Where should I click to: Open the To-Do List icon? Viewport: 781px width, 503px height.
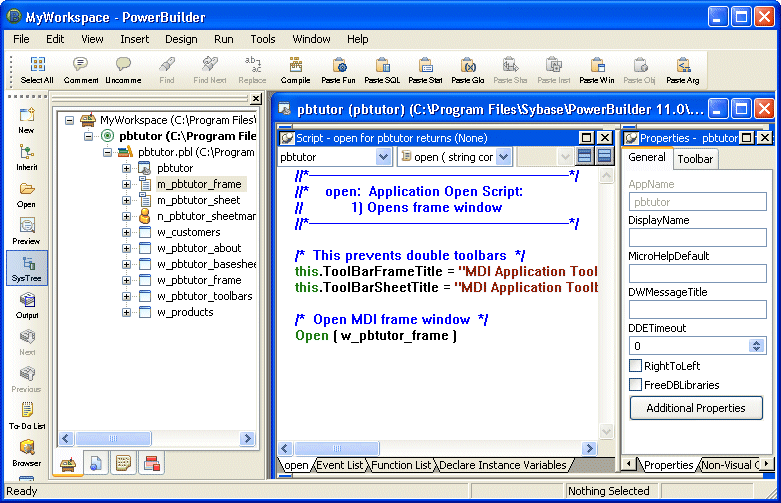pos(27,416)
